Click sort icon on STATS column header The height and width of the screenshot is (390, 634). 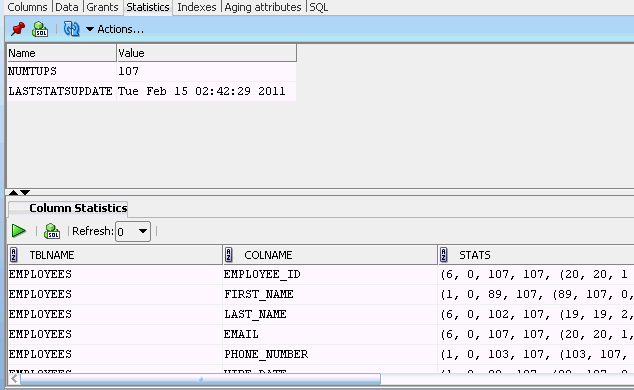coord(444,255)
